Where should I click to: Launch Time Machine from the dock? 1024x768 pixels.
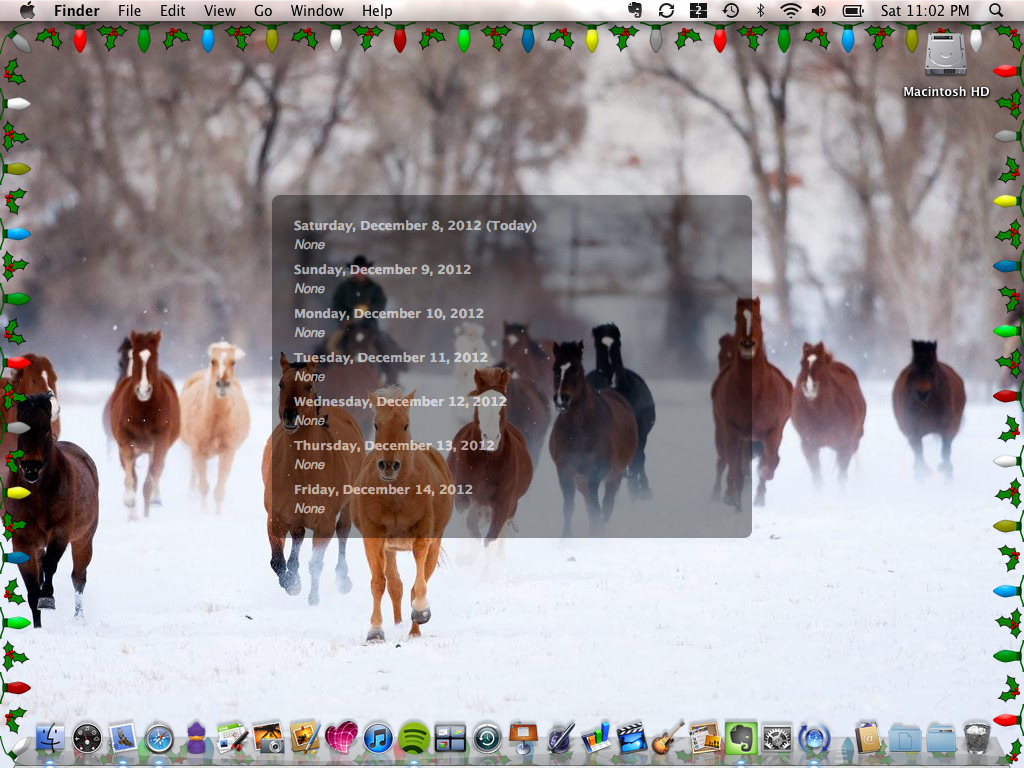click(487, 739)
